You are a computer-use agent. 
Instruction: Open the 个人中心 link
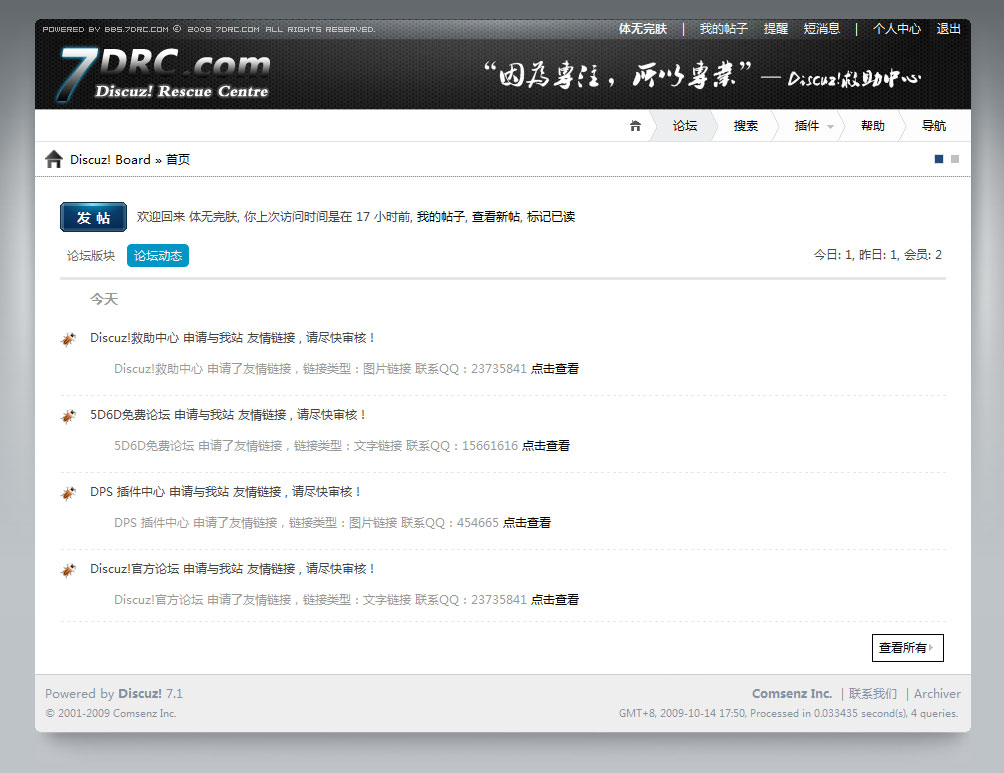896,29
